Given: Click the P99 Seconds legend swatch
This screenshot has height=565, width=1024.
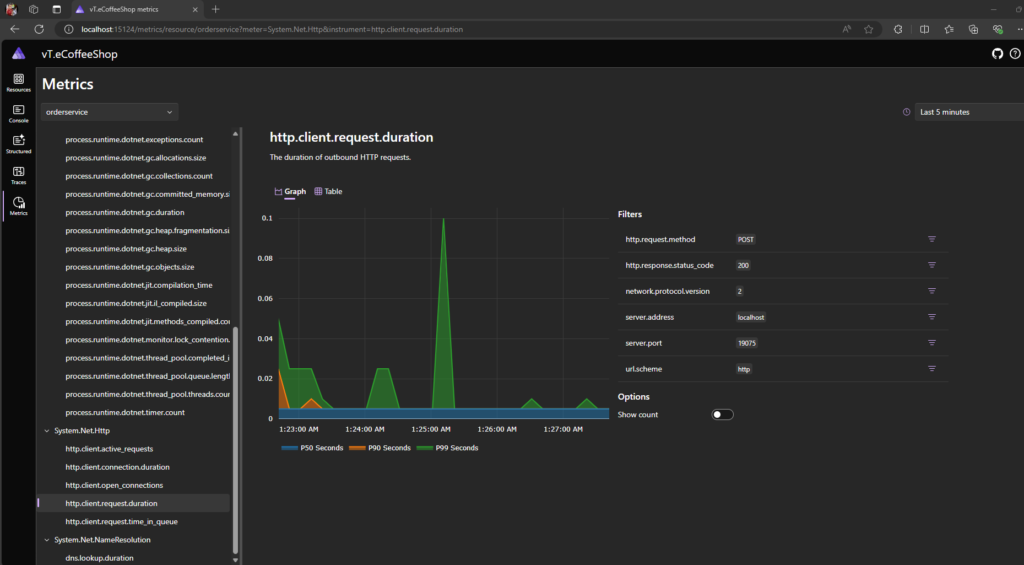Looking at the screenshot, I should point(424,448).
